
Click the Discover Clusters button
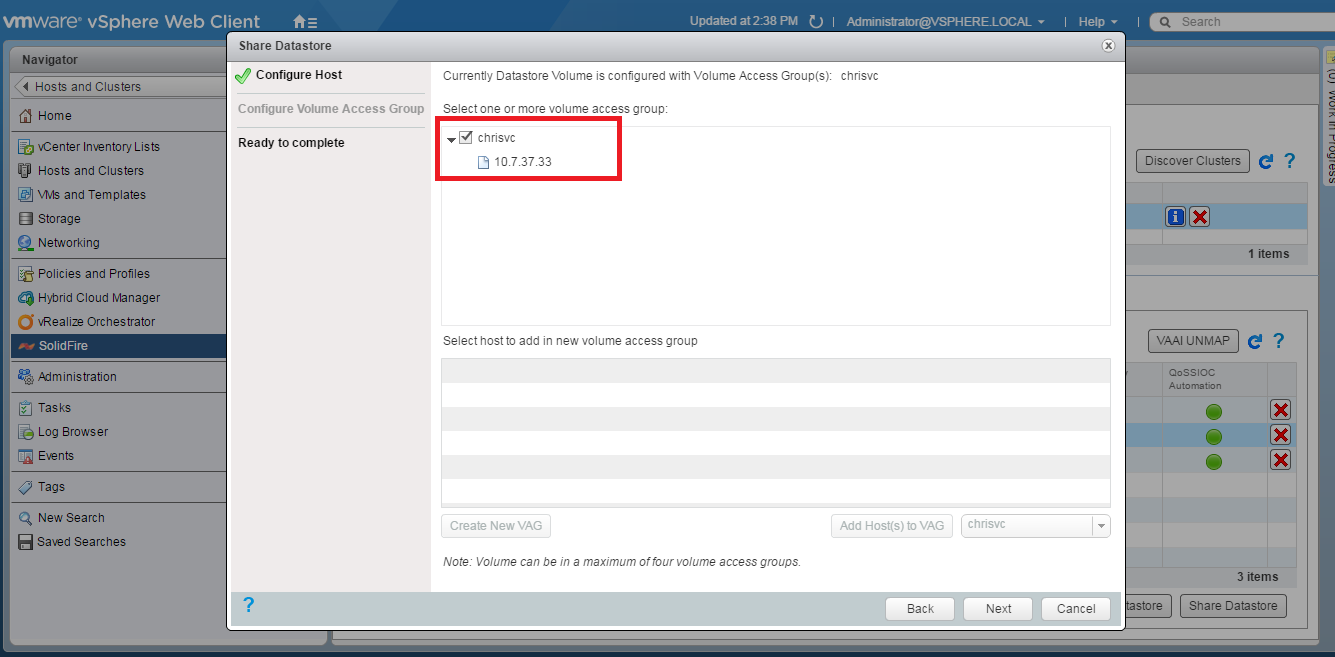(x=1192, y=161)
